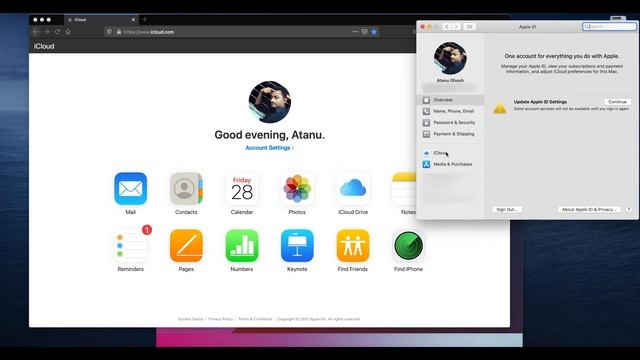Open the Find iPhone app icon
The image size is (640, 360).
(x=408, y=246)
